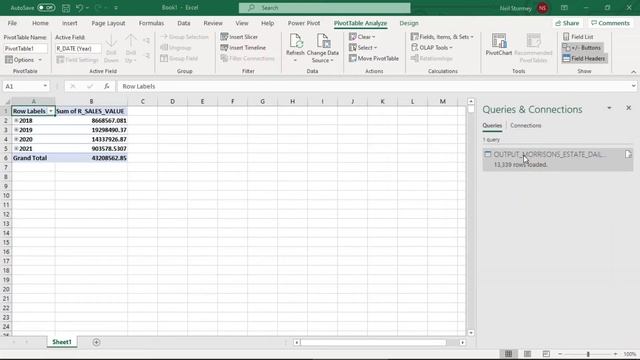The height and width of the screenshot is (360, 640).
Task: Open the Clear dropdown
Action: pos(362,37)
